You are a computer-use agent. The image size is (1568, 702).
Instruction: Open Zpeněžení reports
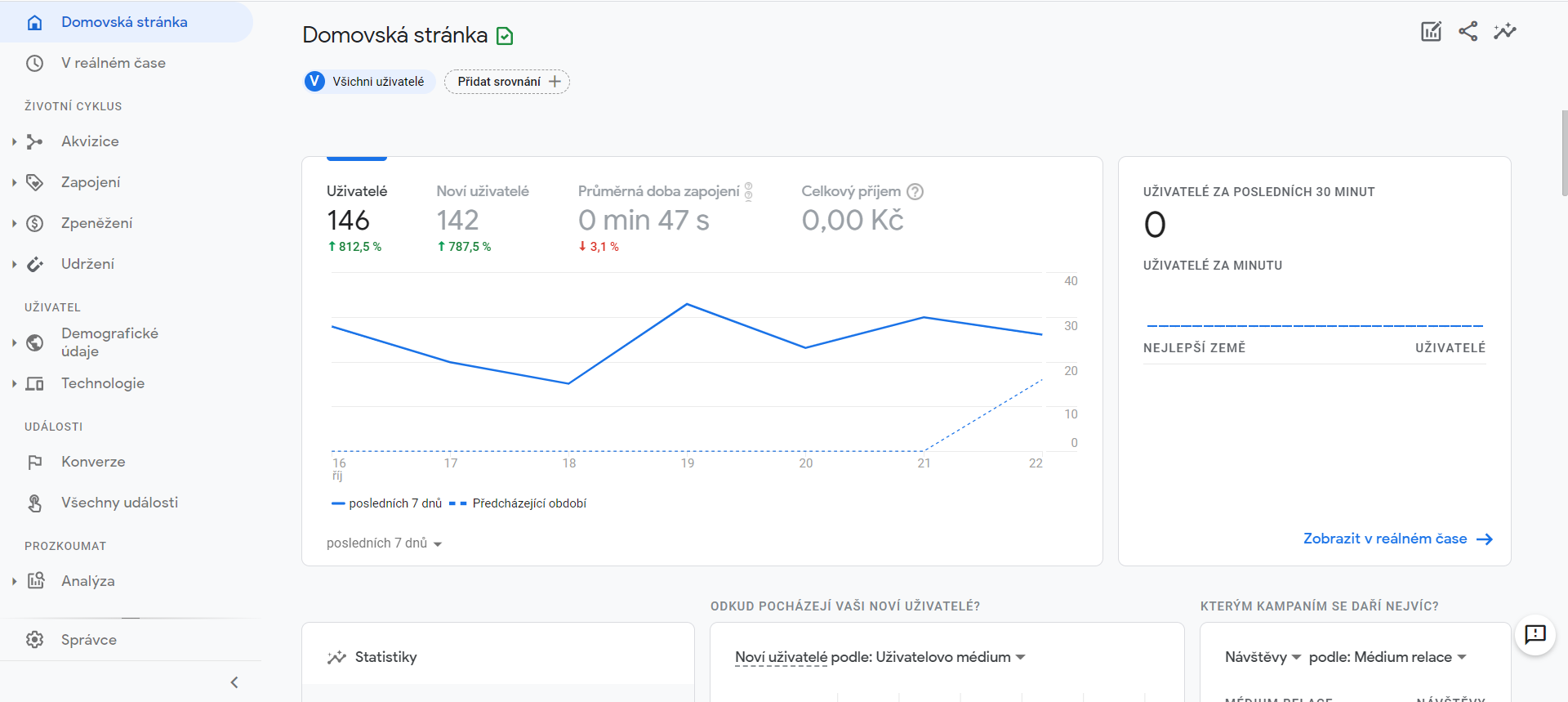click(96, 223)
